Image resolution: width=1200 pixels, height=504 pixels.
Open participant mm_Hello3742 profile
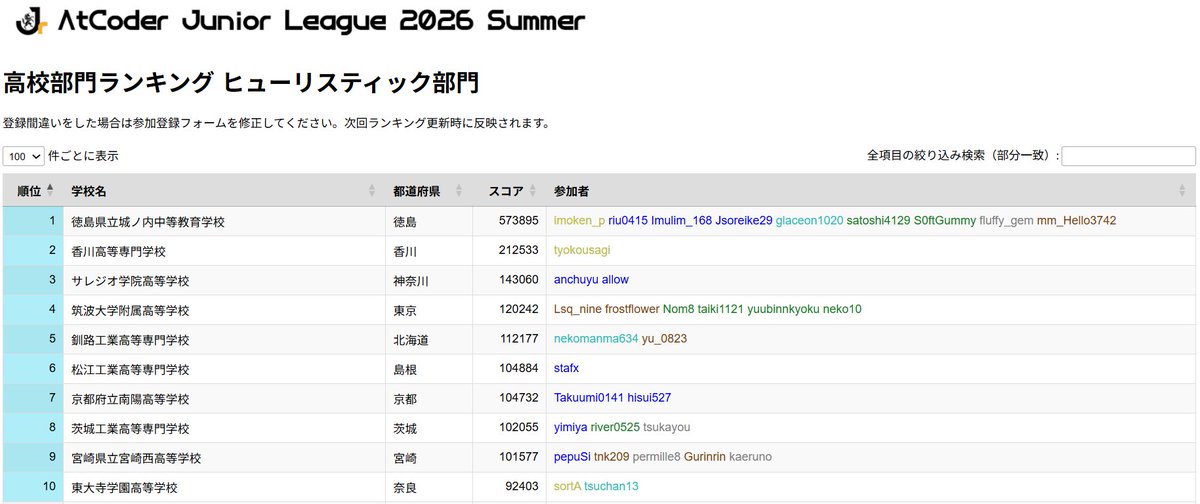click(x=1076, y=220)
